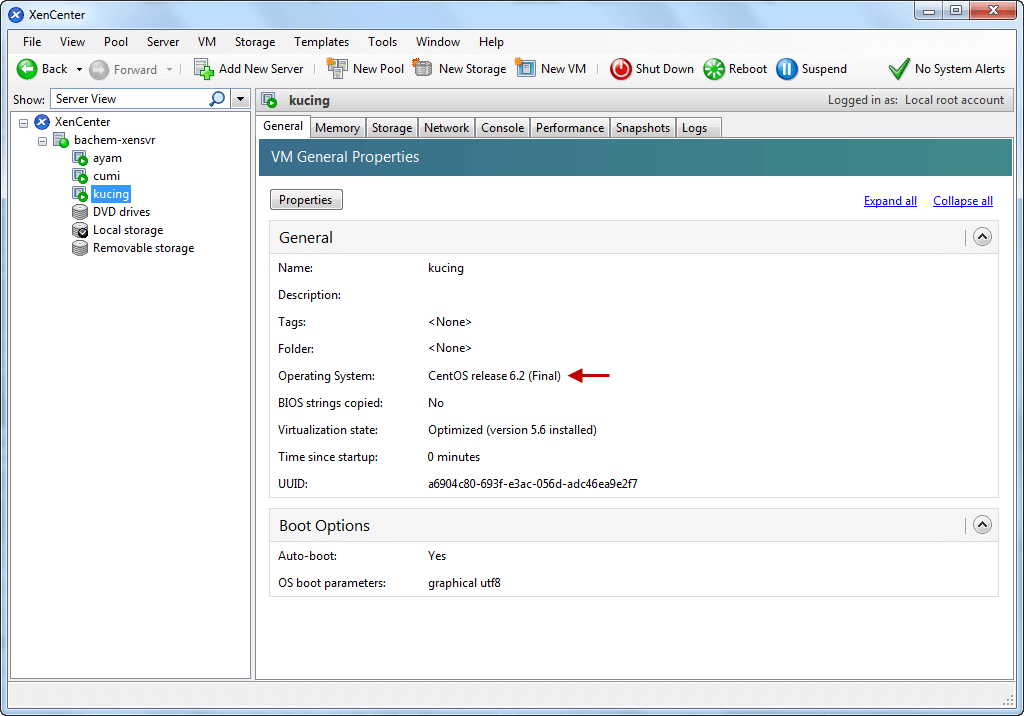Collapse the bachem-xensvr tree node

(42, 140)
